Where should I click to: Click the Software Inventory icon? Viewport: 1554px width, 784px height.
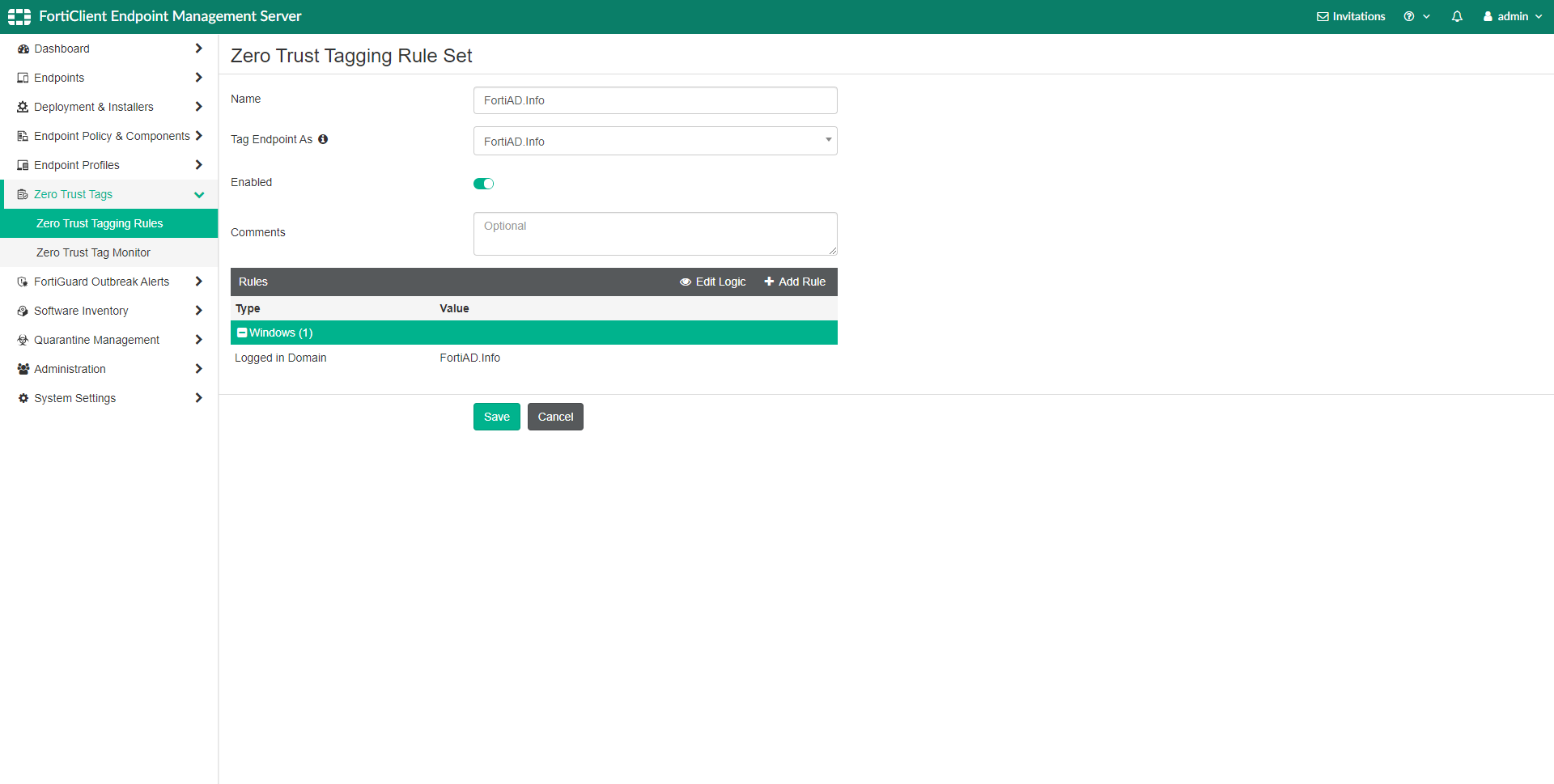tap(23, 311)
